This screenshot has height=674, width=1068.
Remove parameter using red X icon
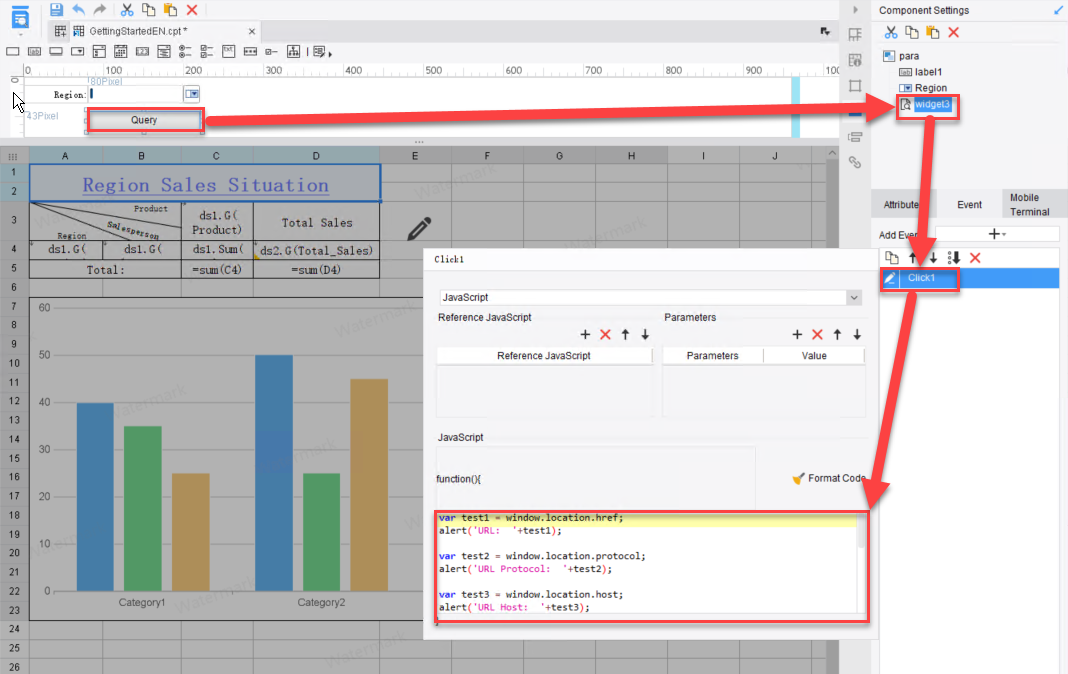(817, 335)
